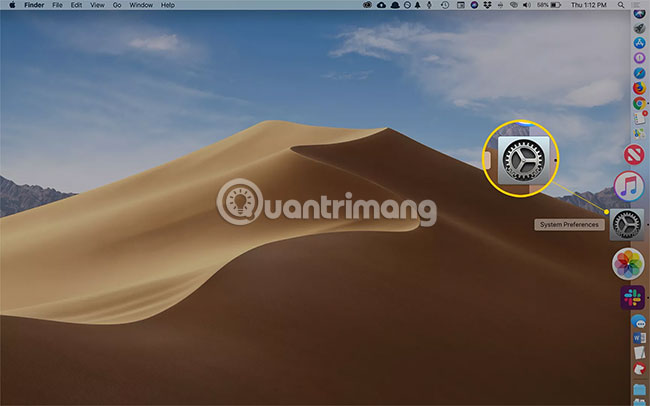The height and width of the screenshot is (406, 650).
Task: Open the Maps app in Dock
Action: [639, 133]
